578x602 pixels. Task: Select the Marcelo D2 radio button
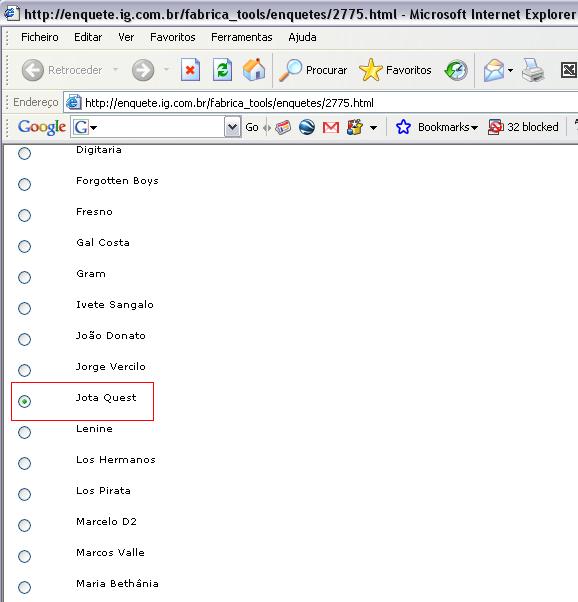[x=25, y=525]
